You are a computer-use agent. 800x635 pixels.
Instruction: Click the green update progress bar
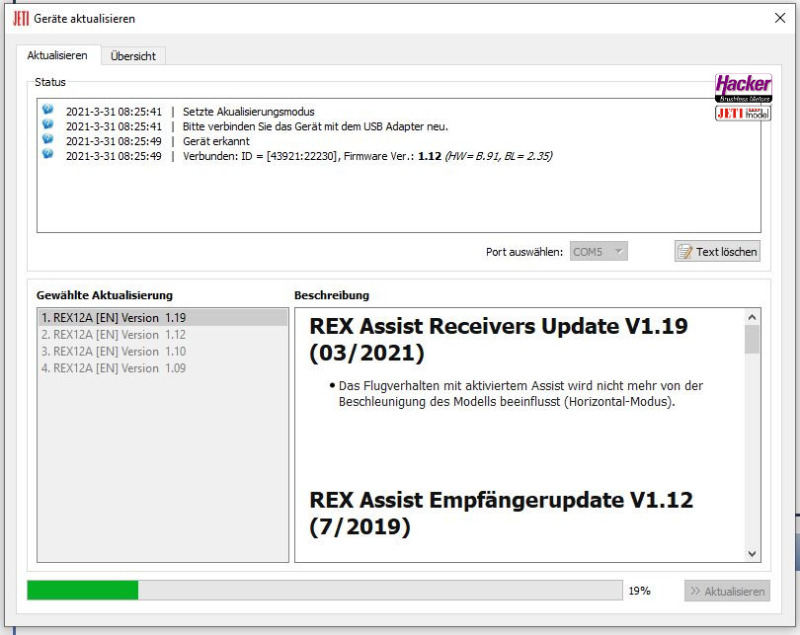324,590
